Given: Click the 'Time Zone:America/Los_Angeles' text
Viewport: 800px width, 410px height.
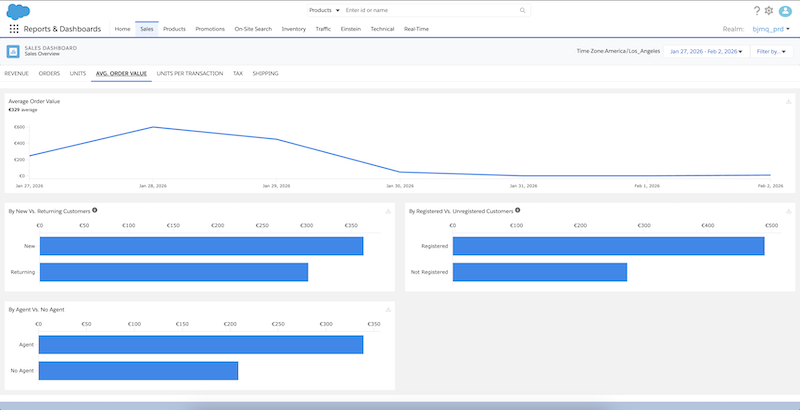Looking at the screenshot, I should [618, 52].
